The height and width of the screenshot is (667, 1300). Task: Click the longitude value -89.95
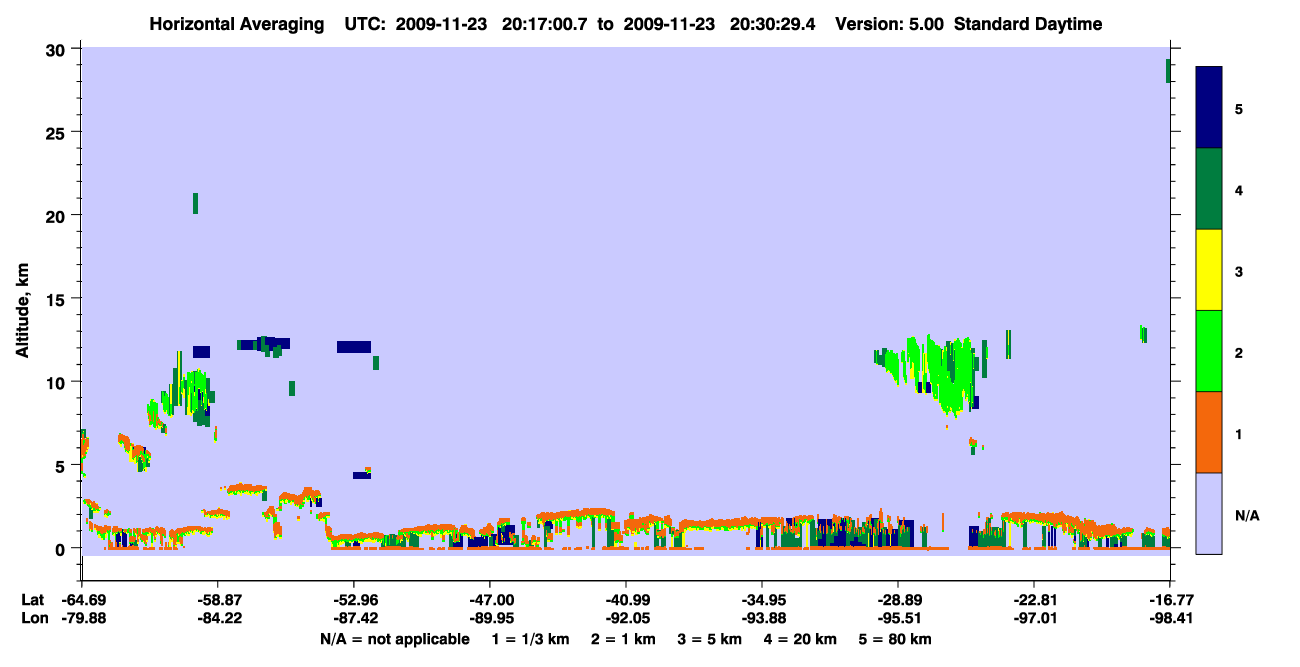click(x=490, y=618)
